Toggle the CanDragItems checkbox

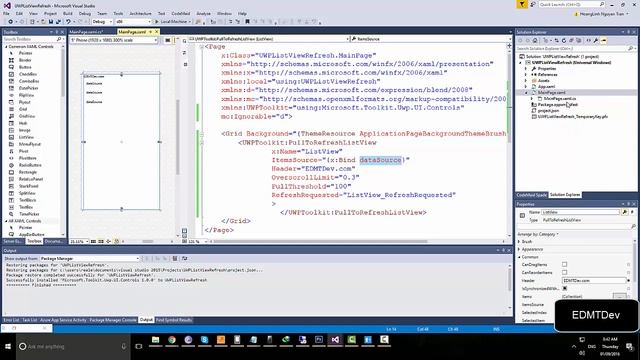564,264
